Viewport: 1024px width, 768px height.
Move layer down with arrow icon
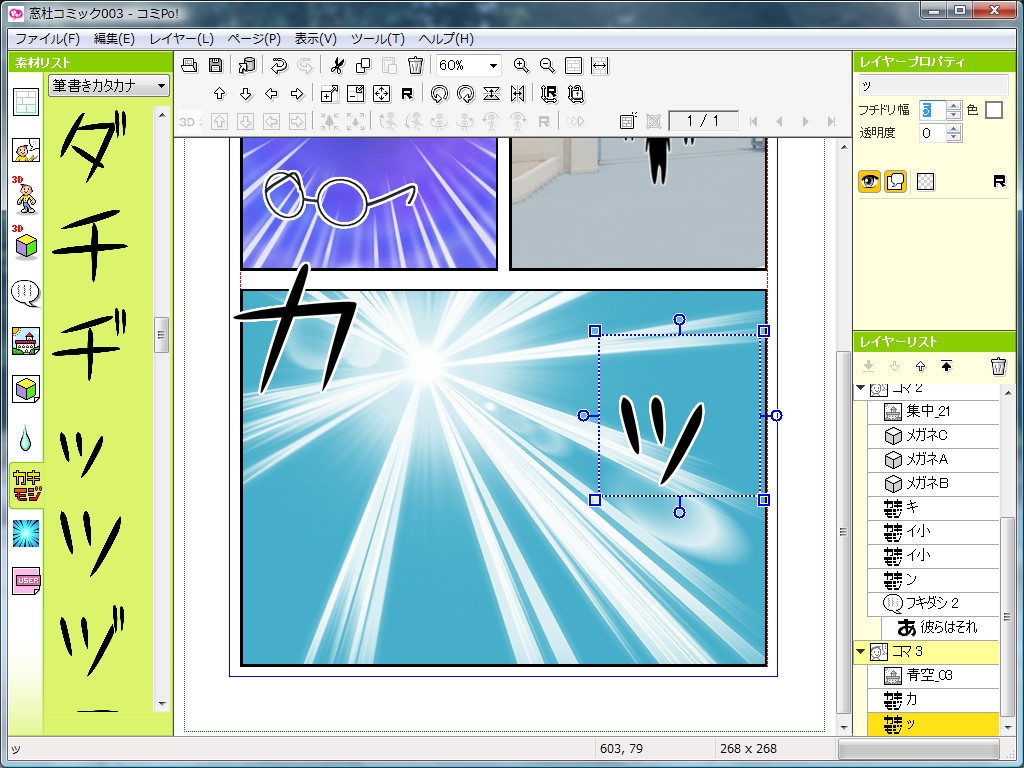246,94
